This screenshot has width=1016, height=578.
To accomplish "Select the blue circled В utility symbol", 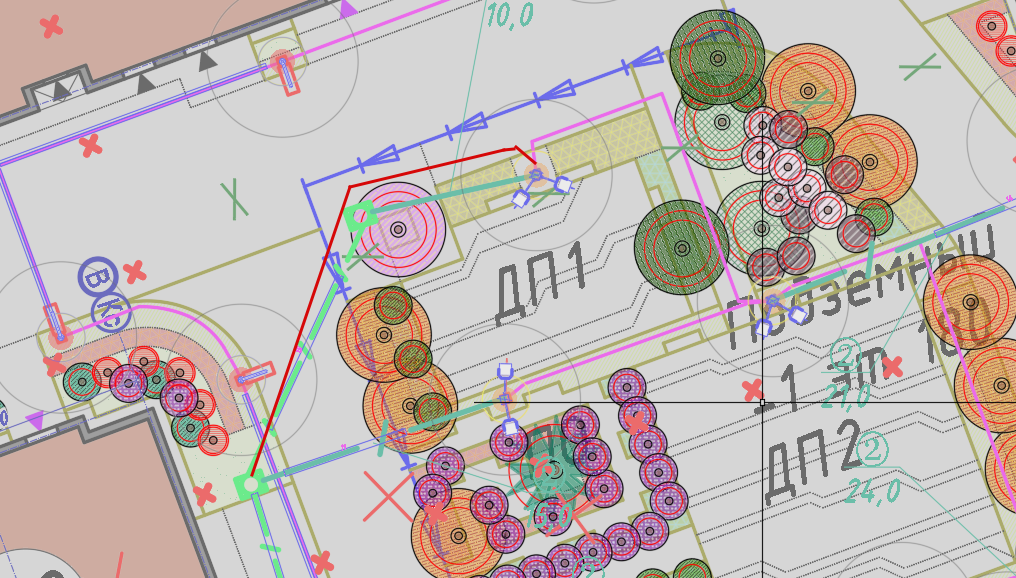I will (x=98, y=277).
